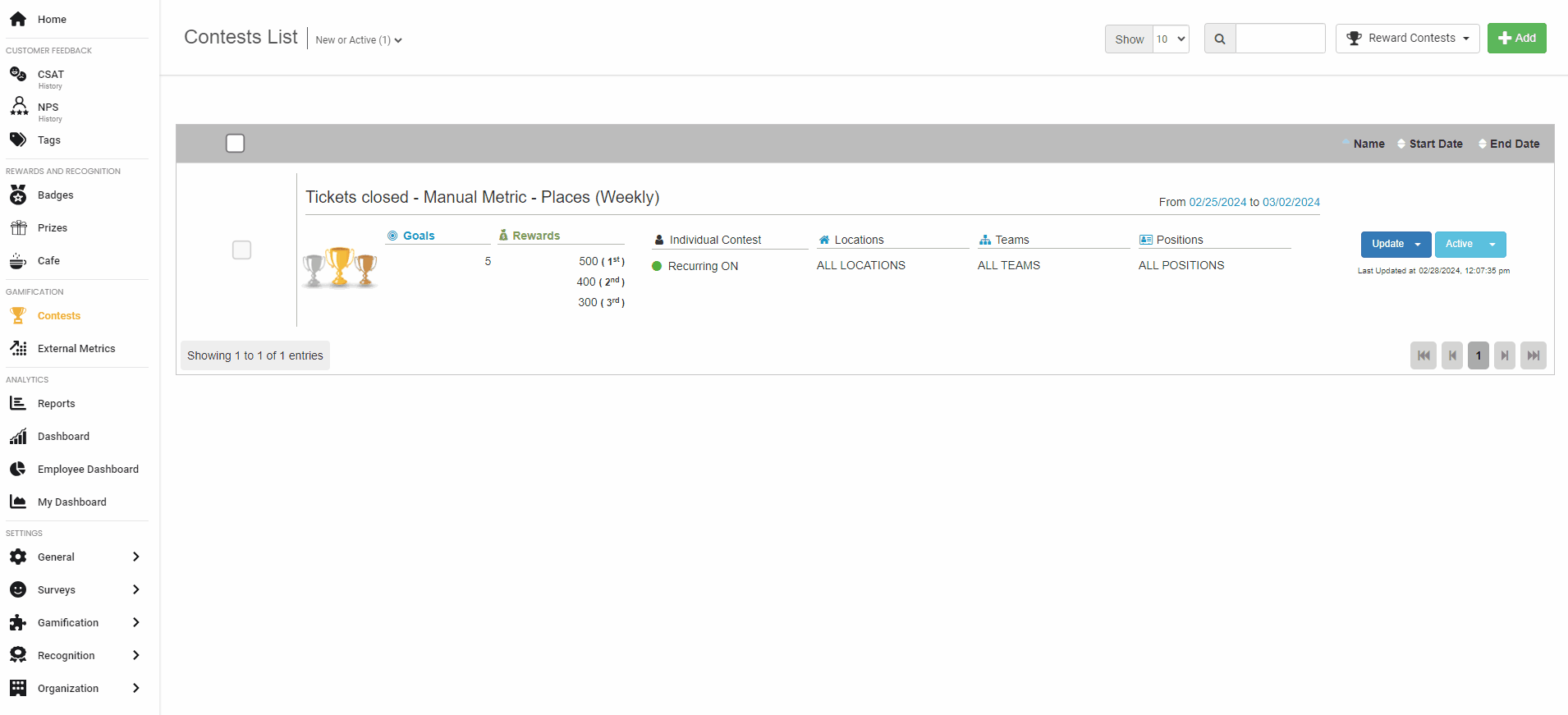
Task: Click the 02/25/2024 start date link
Action: point(1217,202)
